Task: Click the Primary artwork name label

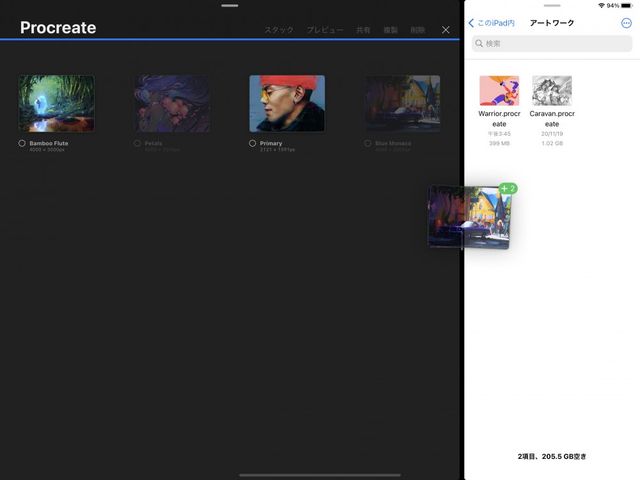Action: point(271,143)
